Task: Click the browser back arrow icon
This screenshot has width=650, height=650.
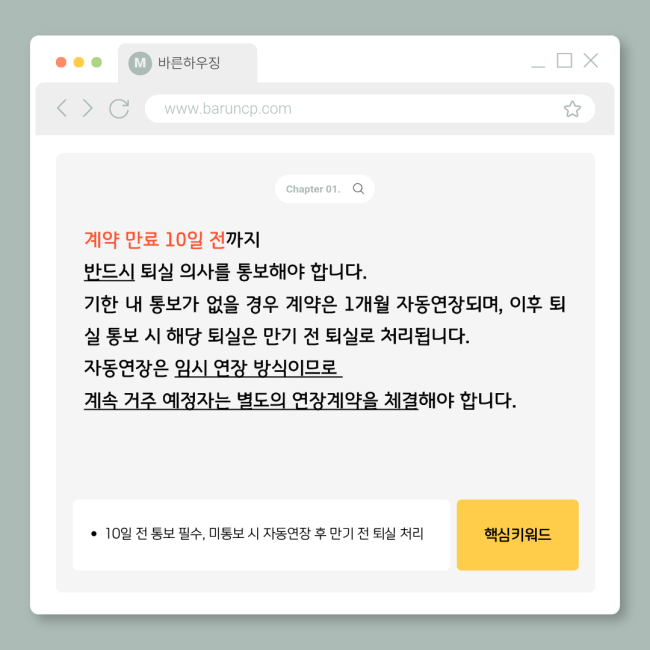Action: point(62,108)
